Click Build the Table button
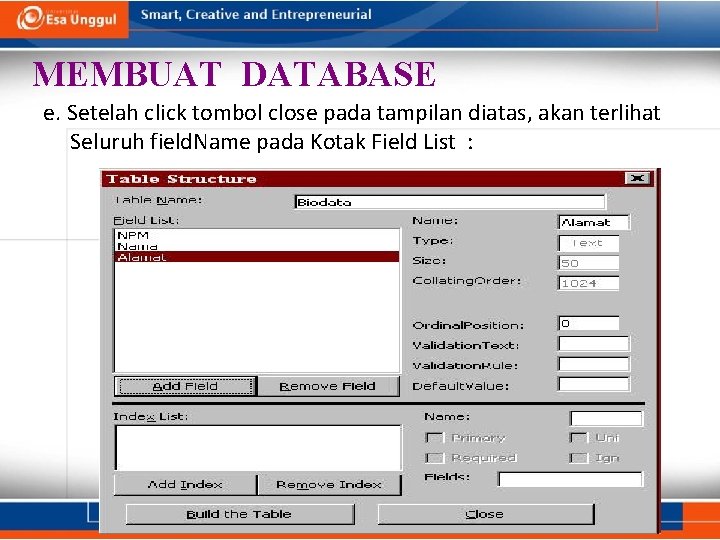This screenshot has height=540, width=720. 240,514
